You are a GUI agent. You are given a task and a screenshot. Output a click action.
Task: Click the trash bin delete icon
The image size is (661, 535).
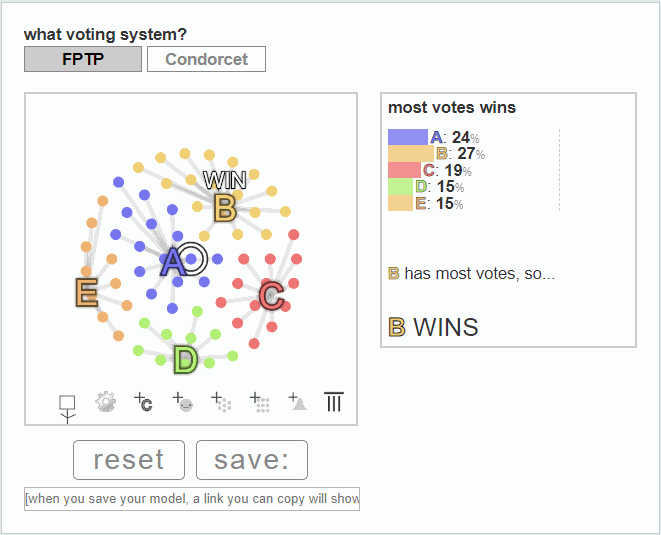click(x=334, y=402)
